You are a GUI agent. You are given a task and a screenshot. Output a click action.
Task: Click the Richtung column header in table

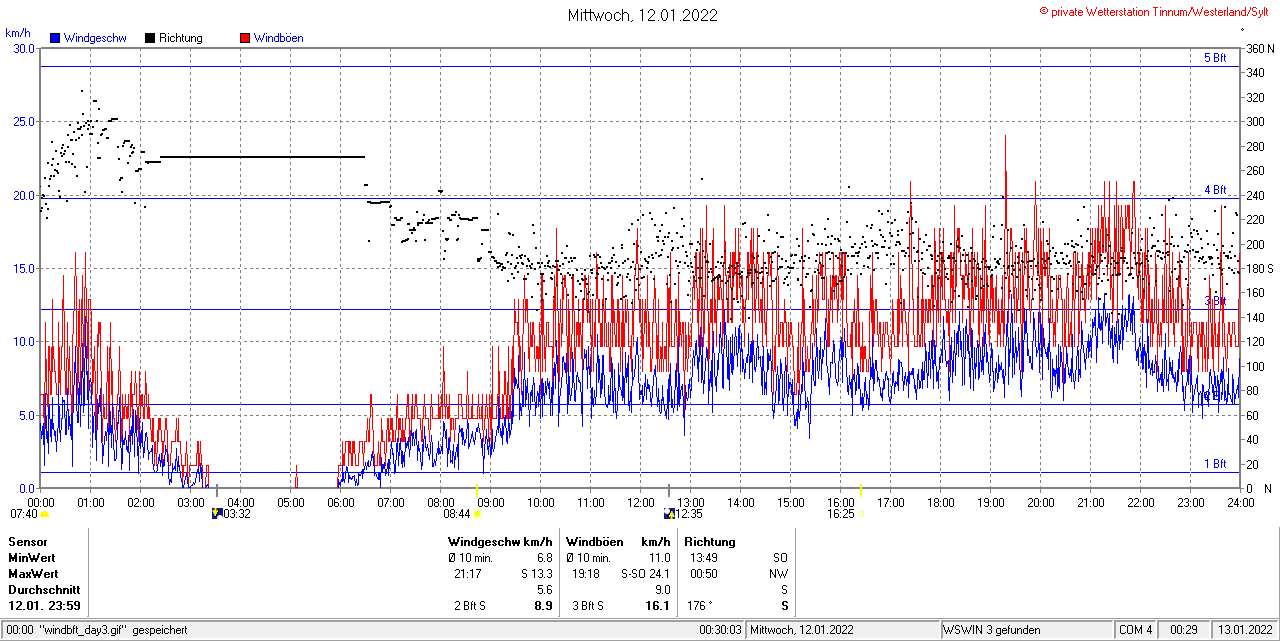710,542
